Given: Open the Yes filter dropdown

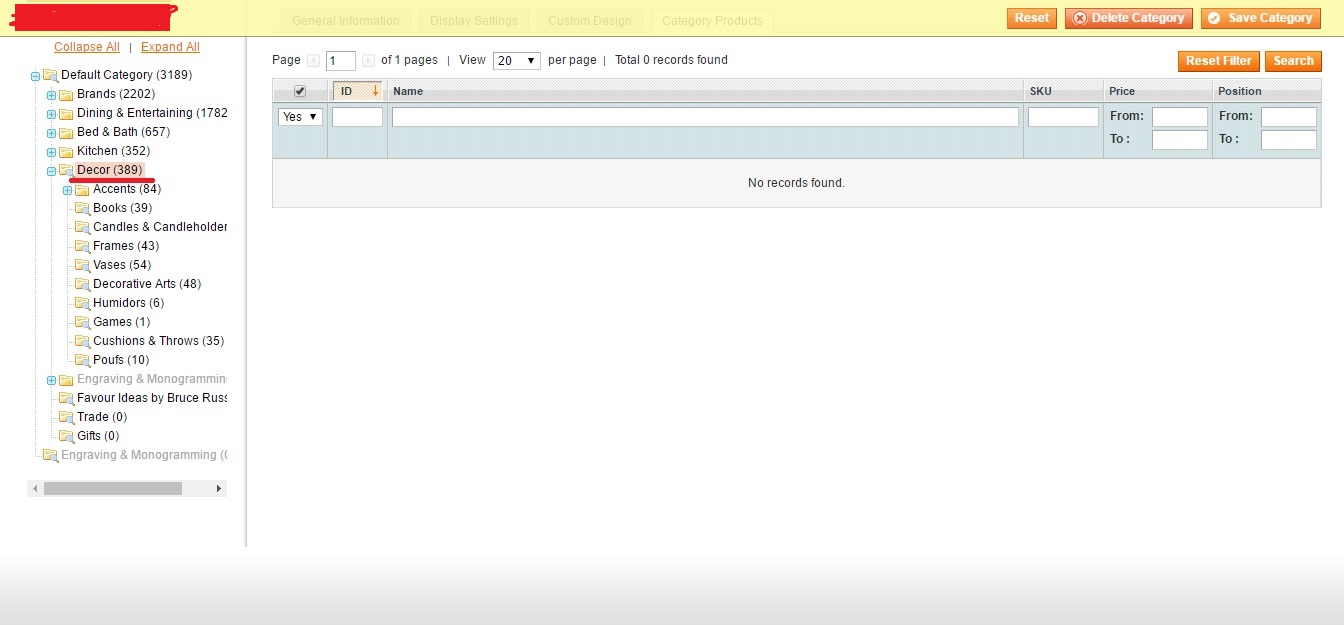Looking at the screenshot, I should [300, 117].
